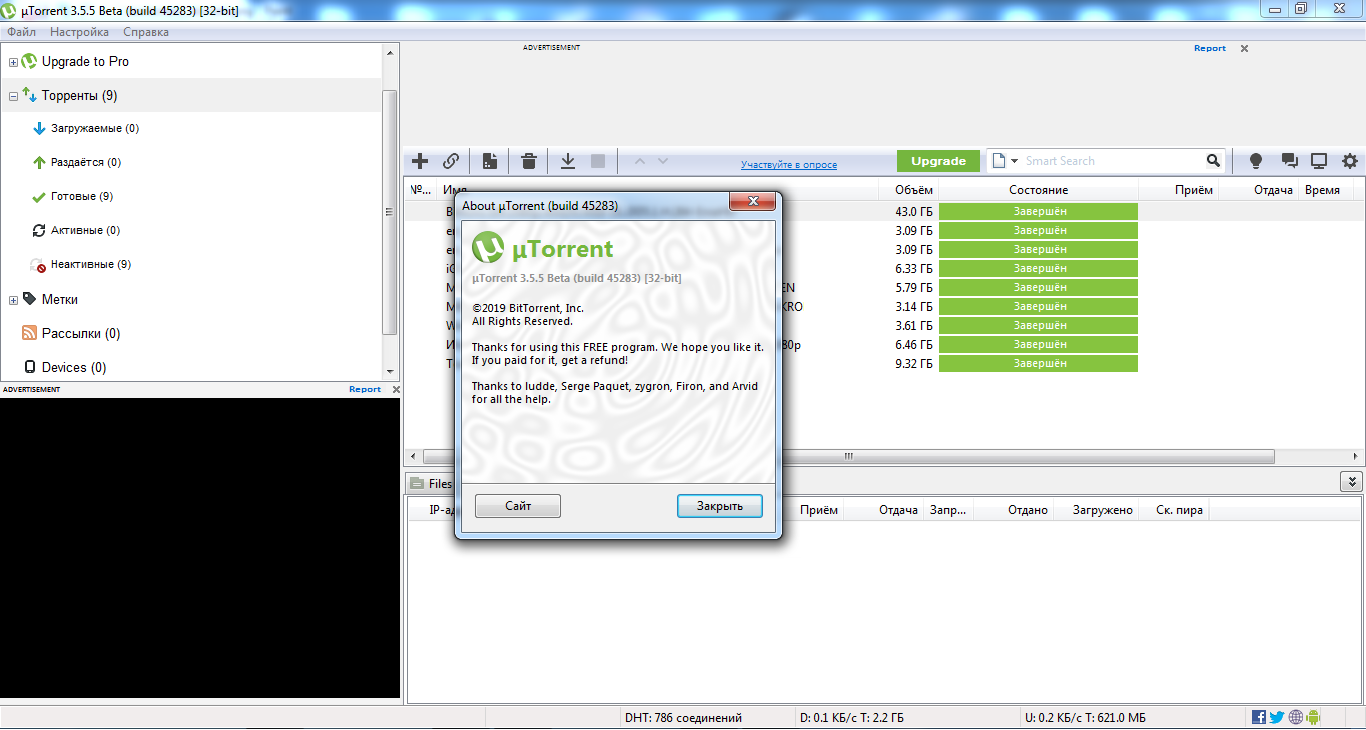Click the chat bubbles icon in toolbar
This screenshot has height=730, width=1366.
coord(1289,161)
